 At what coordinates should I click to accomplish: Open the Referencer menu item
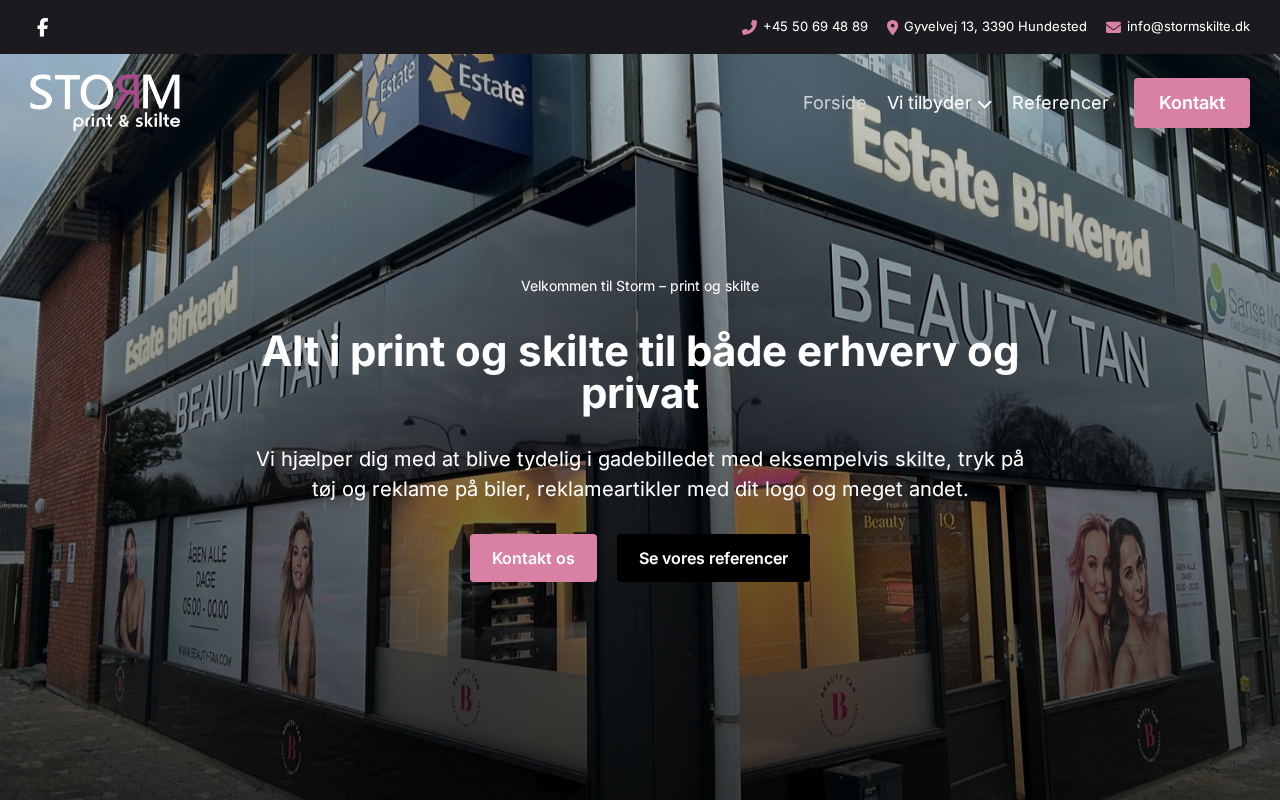point(1060,103)
